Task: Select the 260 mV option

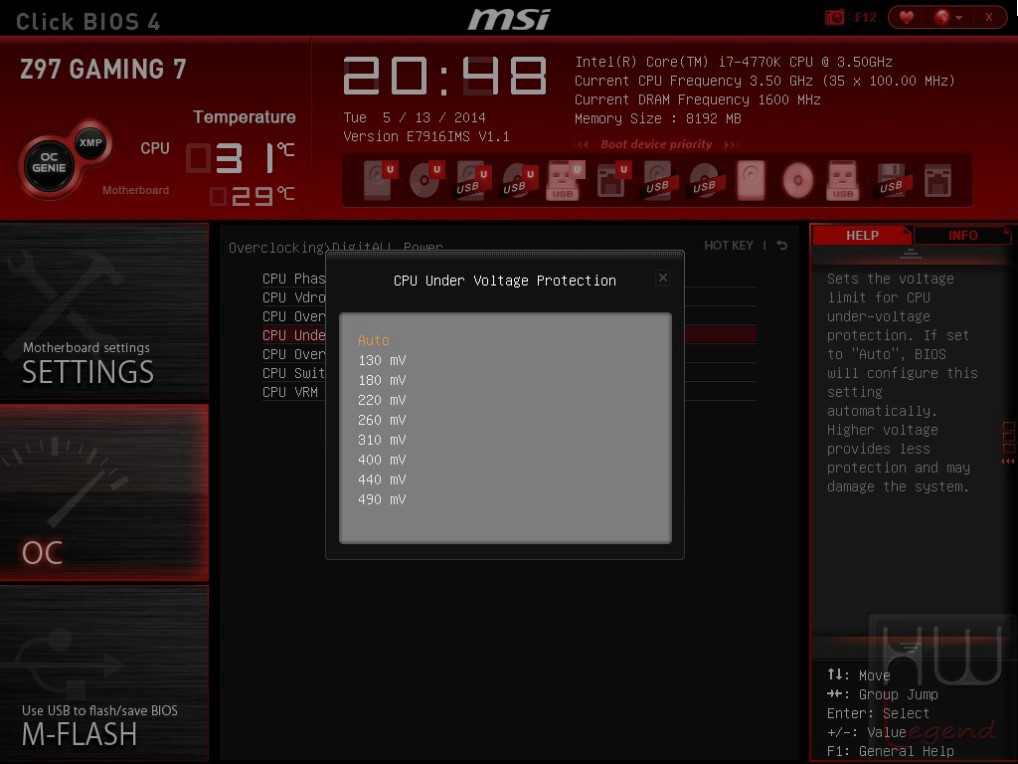Action: point(382,420)
